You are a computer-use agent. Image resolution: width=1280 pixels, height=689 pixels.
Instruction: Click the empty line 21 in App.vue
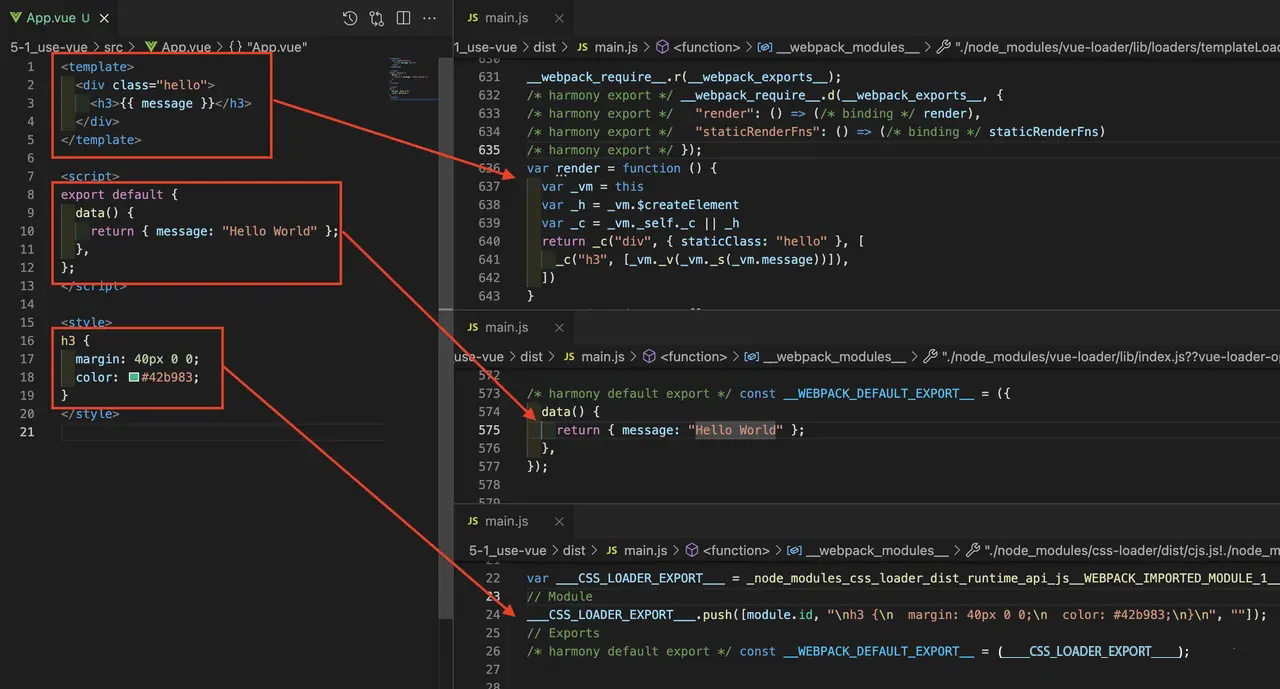222,432
